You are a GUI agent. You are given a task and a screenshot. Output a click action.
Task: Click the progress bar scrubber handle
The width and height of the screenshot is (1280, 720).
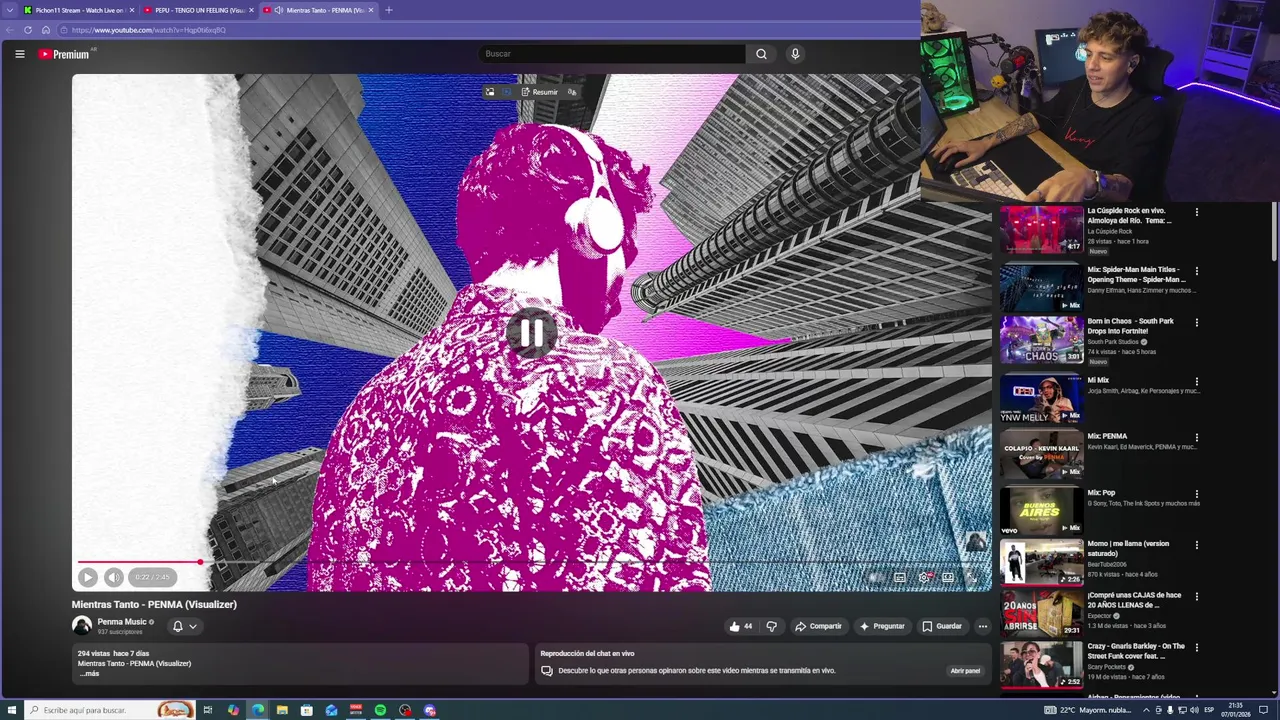200,562
